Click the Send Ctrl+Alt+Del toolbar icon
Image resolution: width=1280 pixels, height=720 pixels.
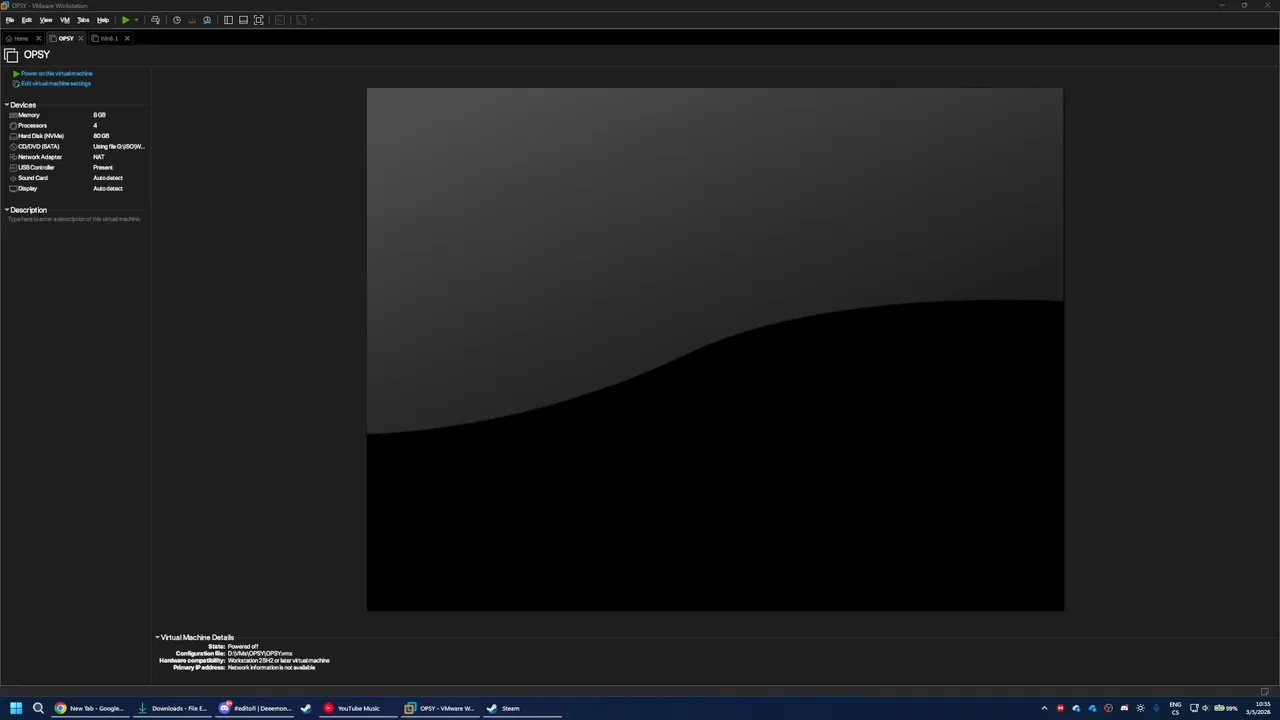155,20
